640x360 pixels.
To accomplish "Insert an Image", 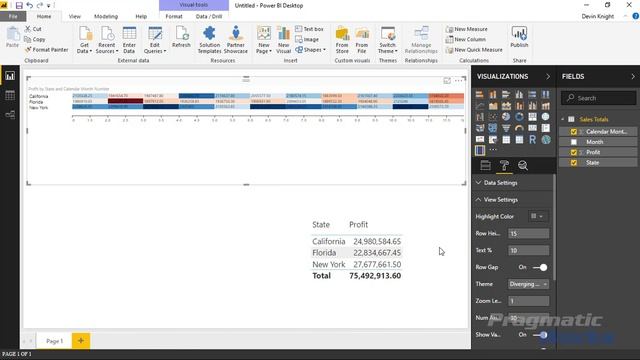I will pyautogui.click(x=307, y=40).
